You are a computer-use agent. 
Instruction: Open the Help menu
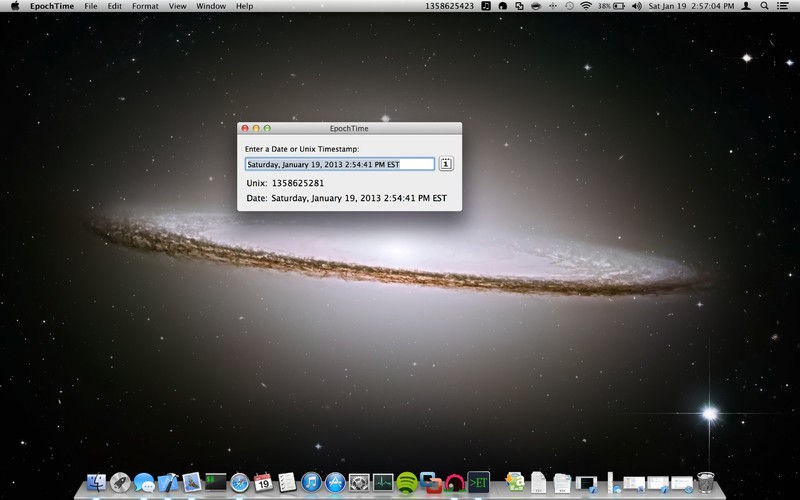(244, 6)
